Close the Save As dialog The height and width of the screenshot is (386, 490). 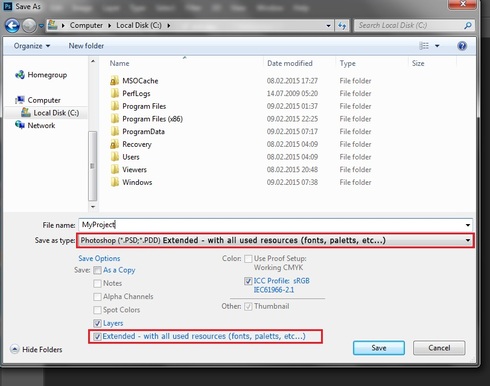[463, 4]
